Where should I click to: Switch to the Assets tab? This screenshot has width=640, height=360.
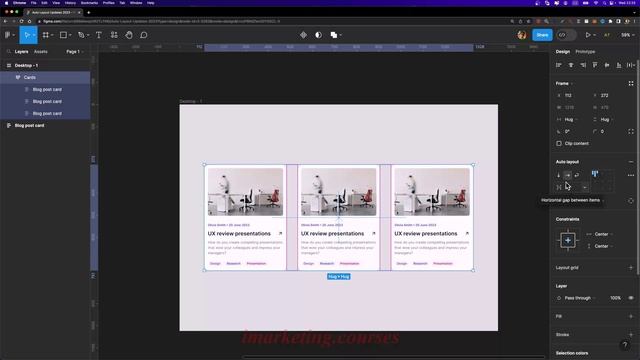click(x=40, y=51)
